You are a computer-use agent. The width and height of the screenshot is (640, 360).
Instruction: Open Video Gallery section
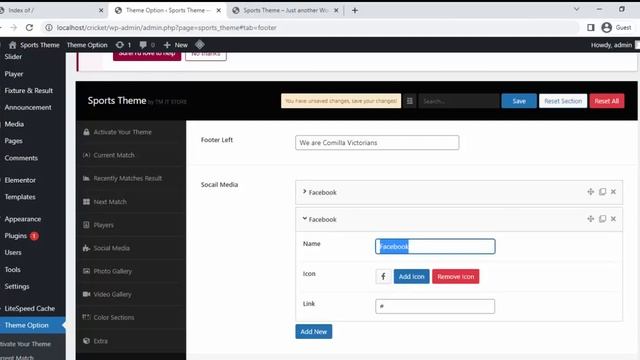click(131, 294)
